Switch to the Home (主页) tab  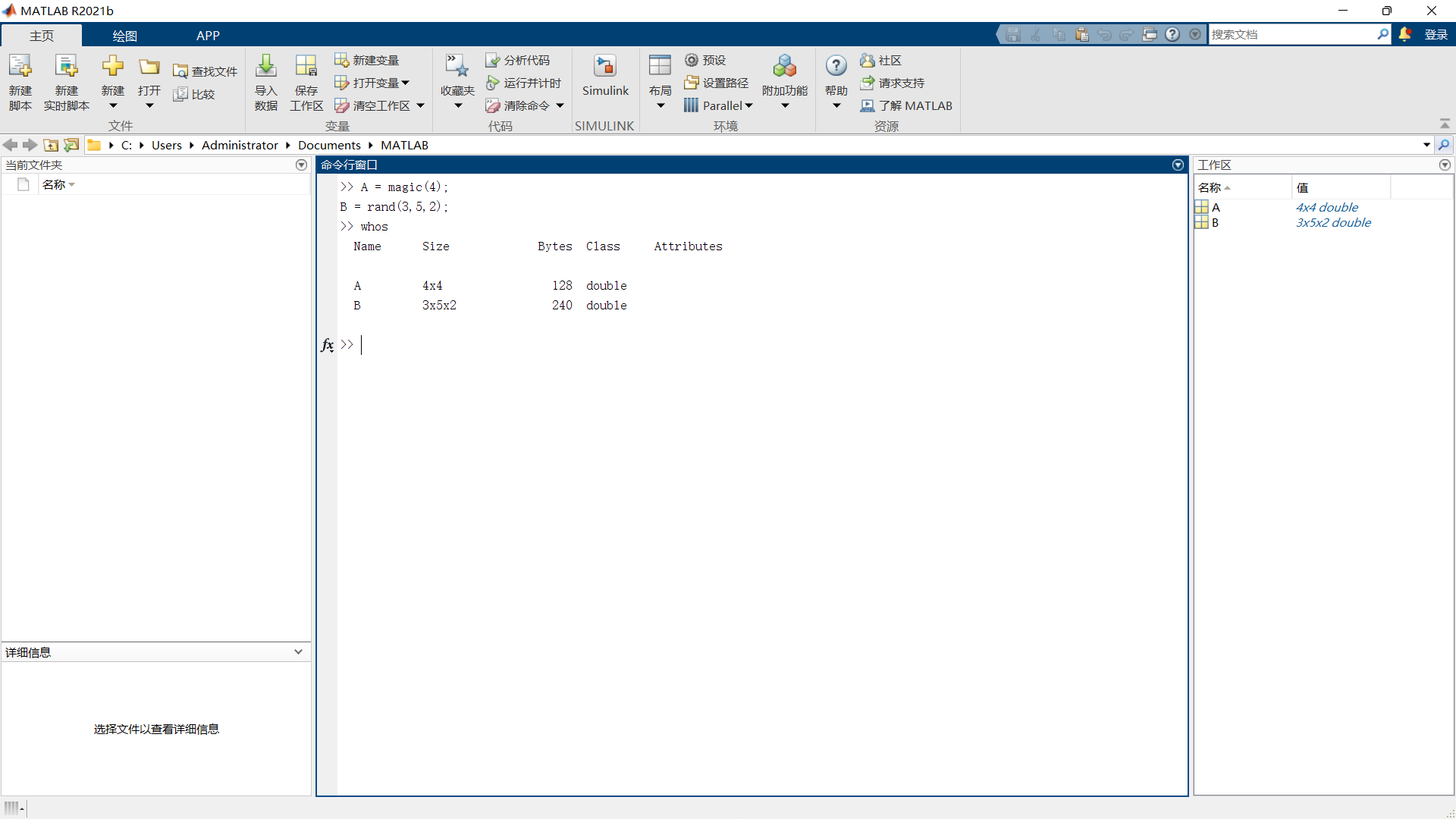[42, 36]
